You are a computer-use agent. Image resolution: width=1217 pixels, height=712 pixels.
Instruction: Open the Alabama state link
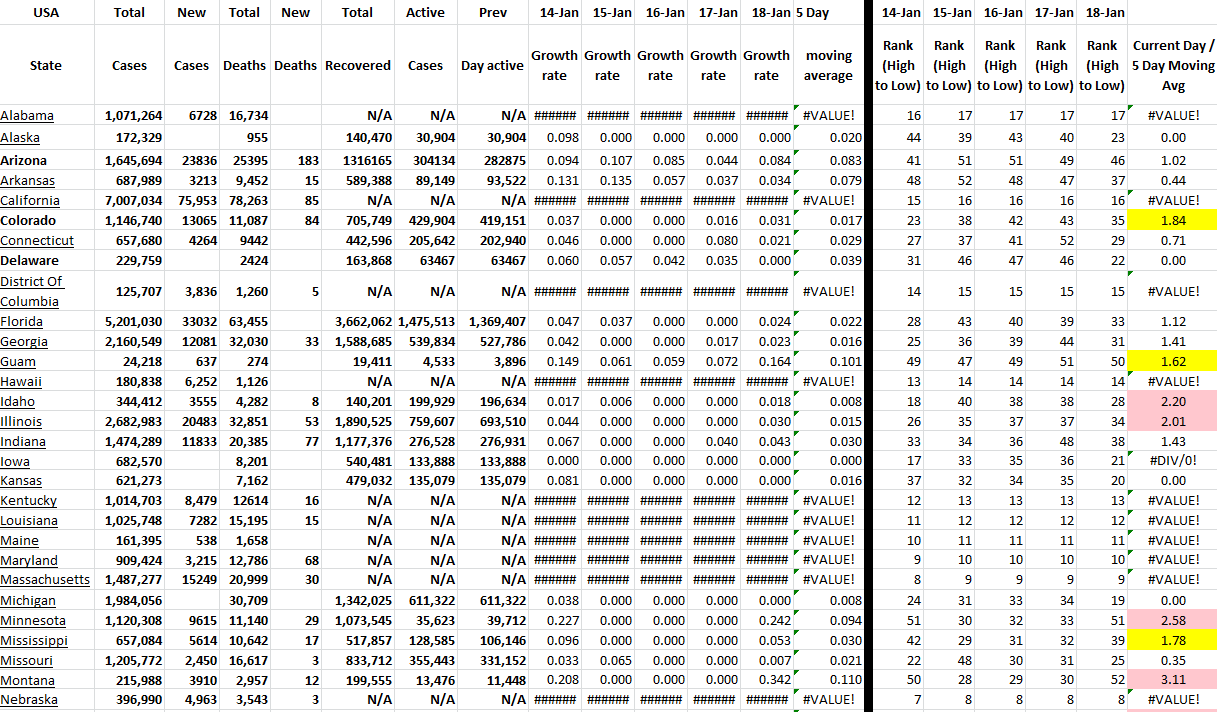point(27,116)
